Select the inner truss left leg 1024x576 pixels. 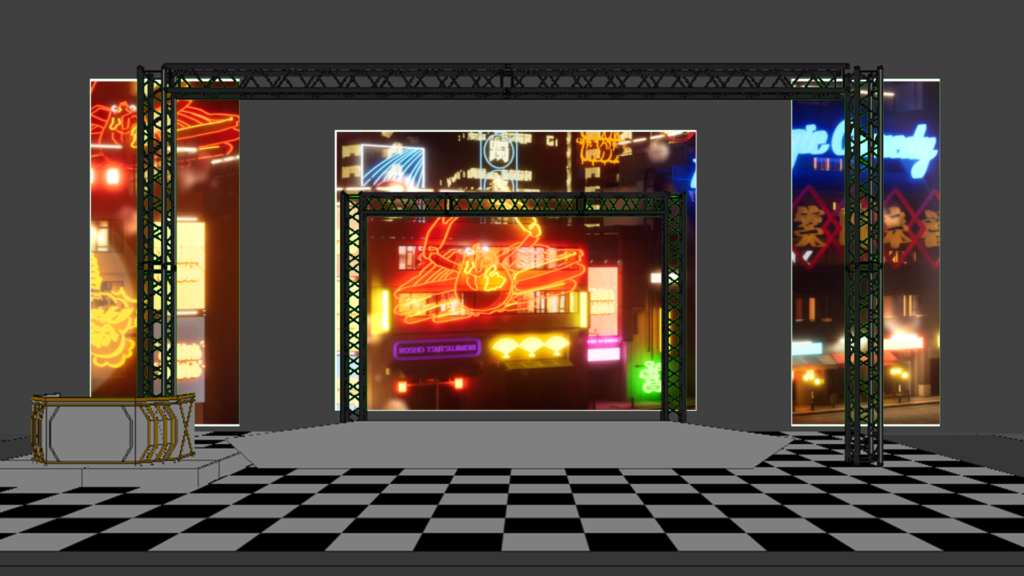tap(352, 310)
